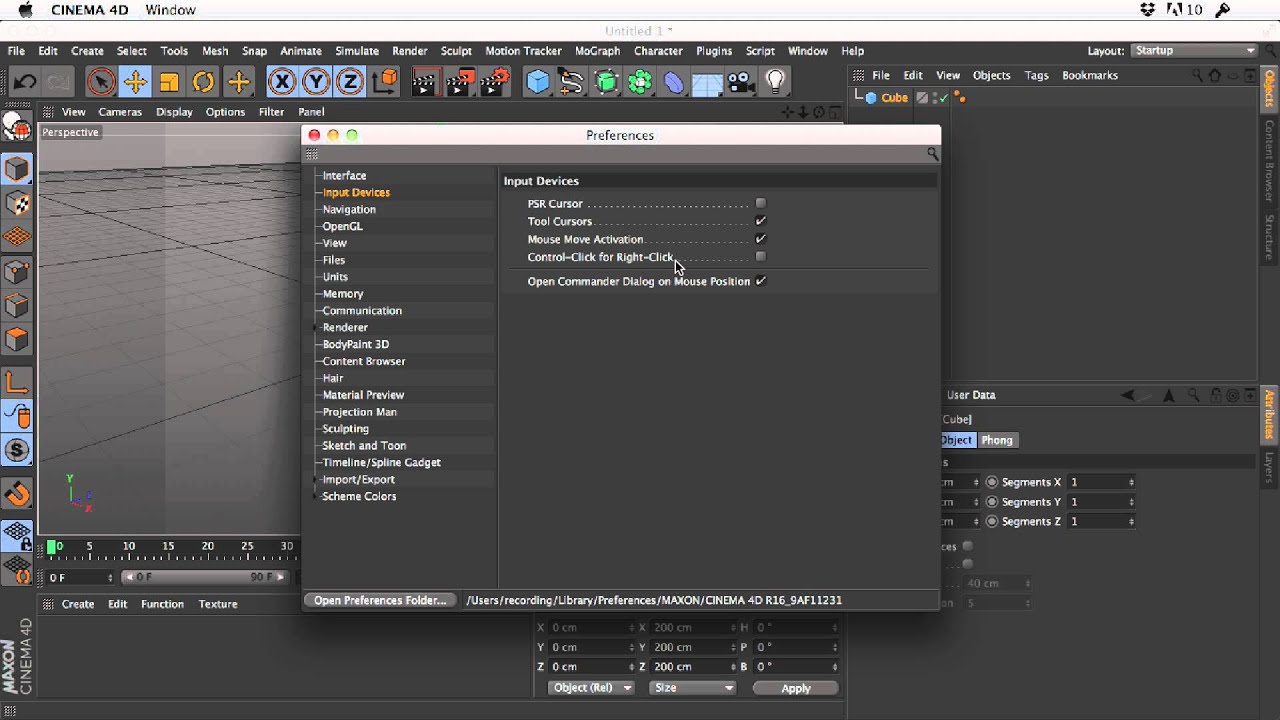Image resolution: width=1280 pixels, height=720 pixels.
Task: Click the magnet Snap icon
Action: point(17,493)
